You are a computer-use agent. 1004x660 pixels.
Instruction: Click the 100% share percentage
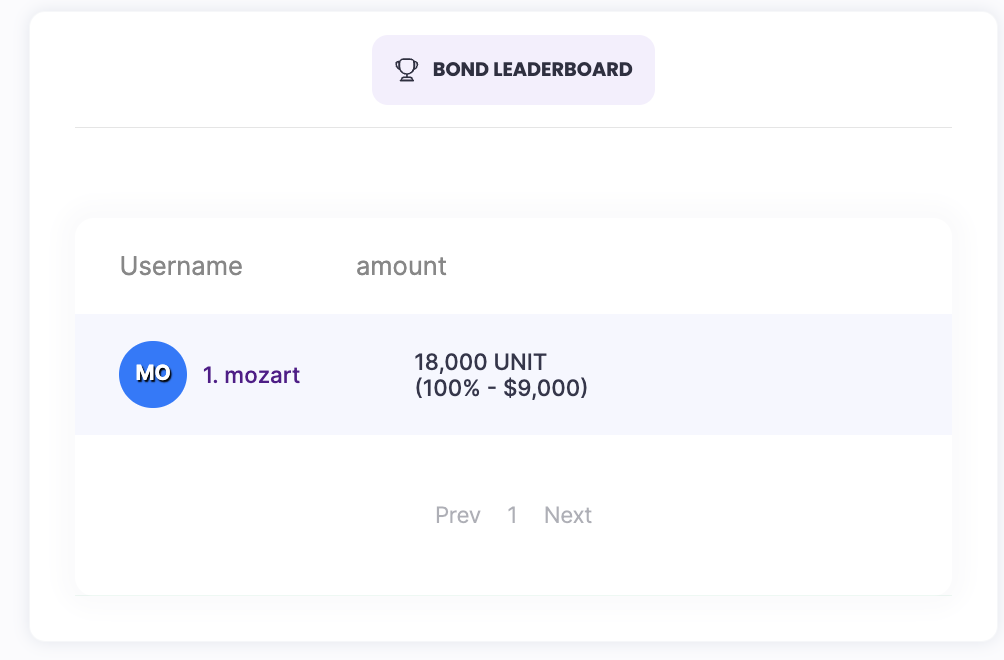click(448, 388)
